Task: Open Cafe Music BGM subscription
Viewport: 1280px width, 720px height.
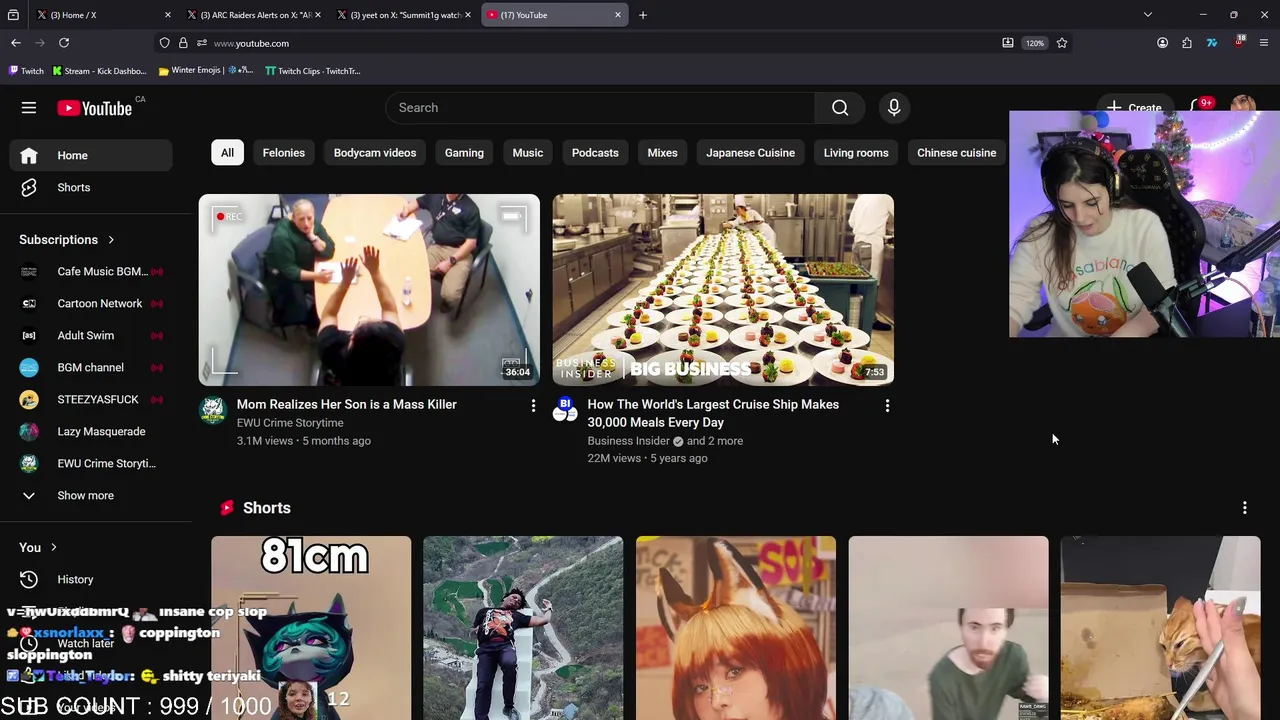Action: click(x=91, y=271)
